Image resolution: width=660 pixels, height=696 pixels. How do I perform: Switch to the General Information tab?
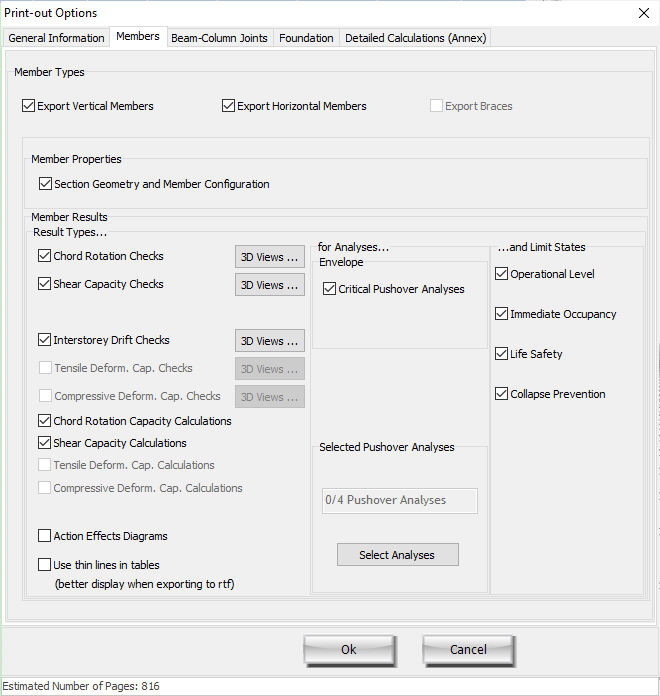[x=56, y=38]
